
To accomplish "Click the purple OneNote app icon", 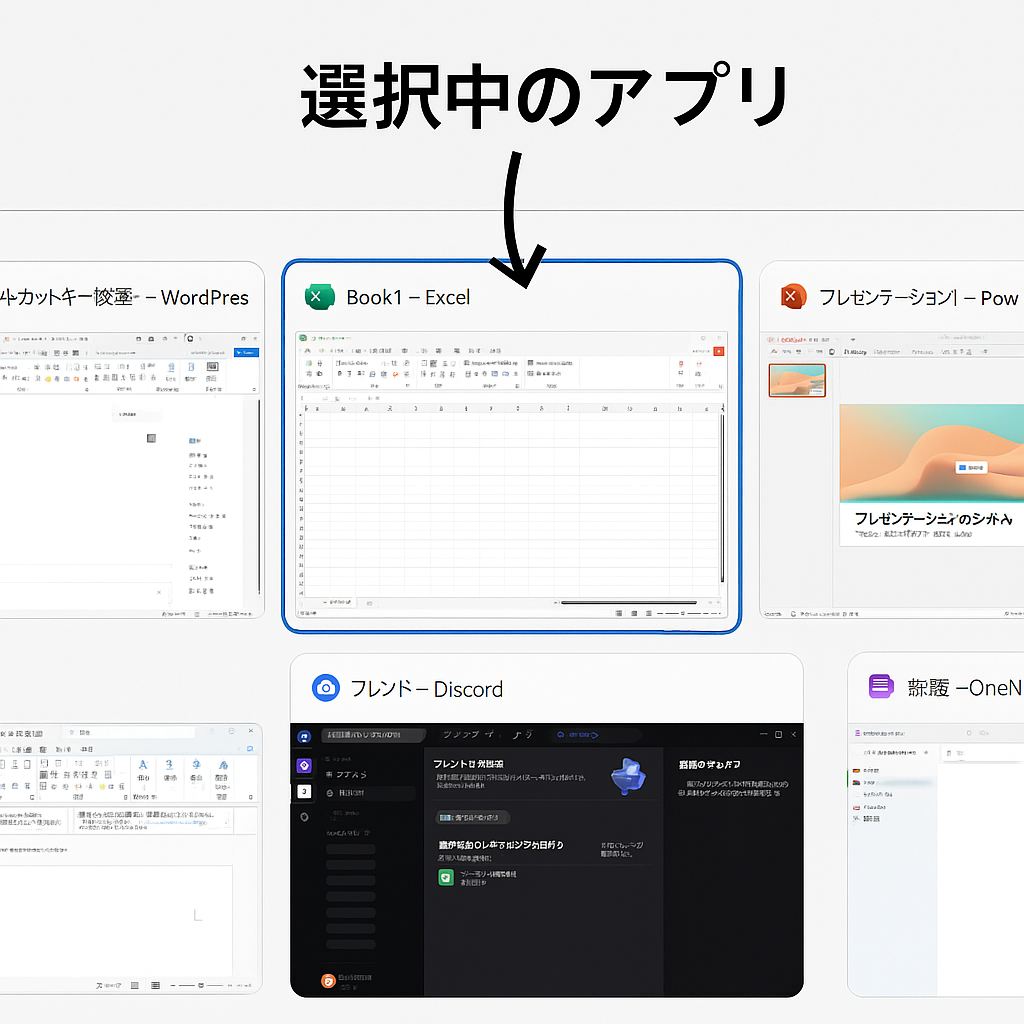I will click(880, 687).
